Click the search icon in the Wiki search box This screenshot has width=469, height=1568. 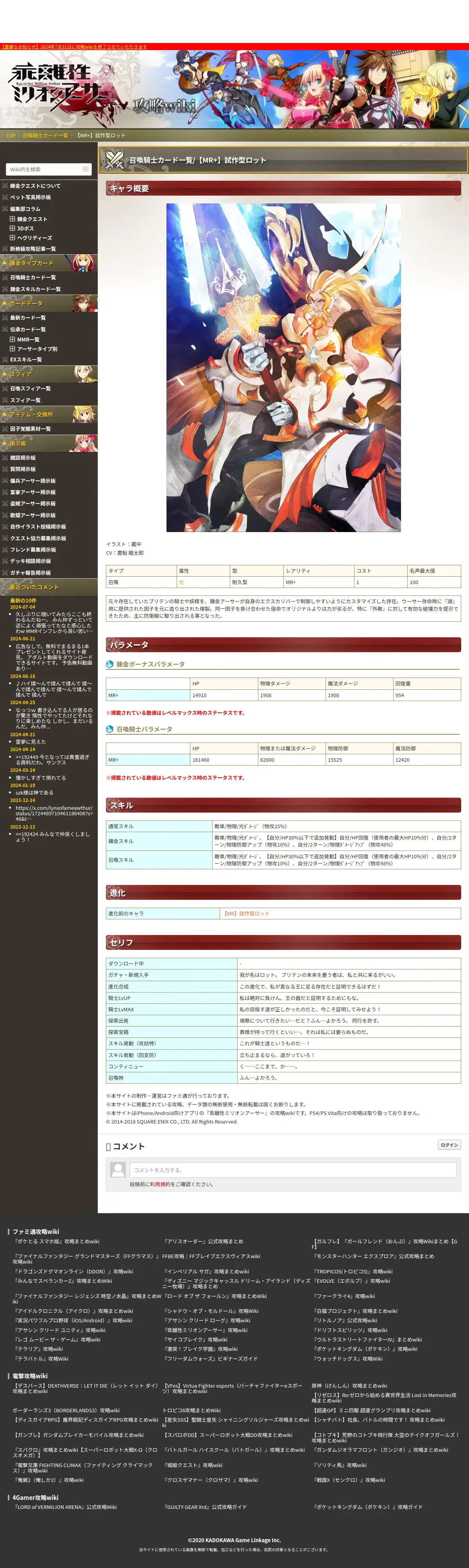click(x=85, y=169)
